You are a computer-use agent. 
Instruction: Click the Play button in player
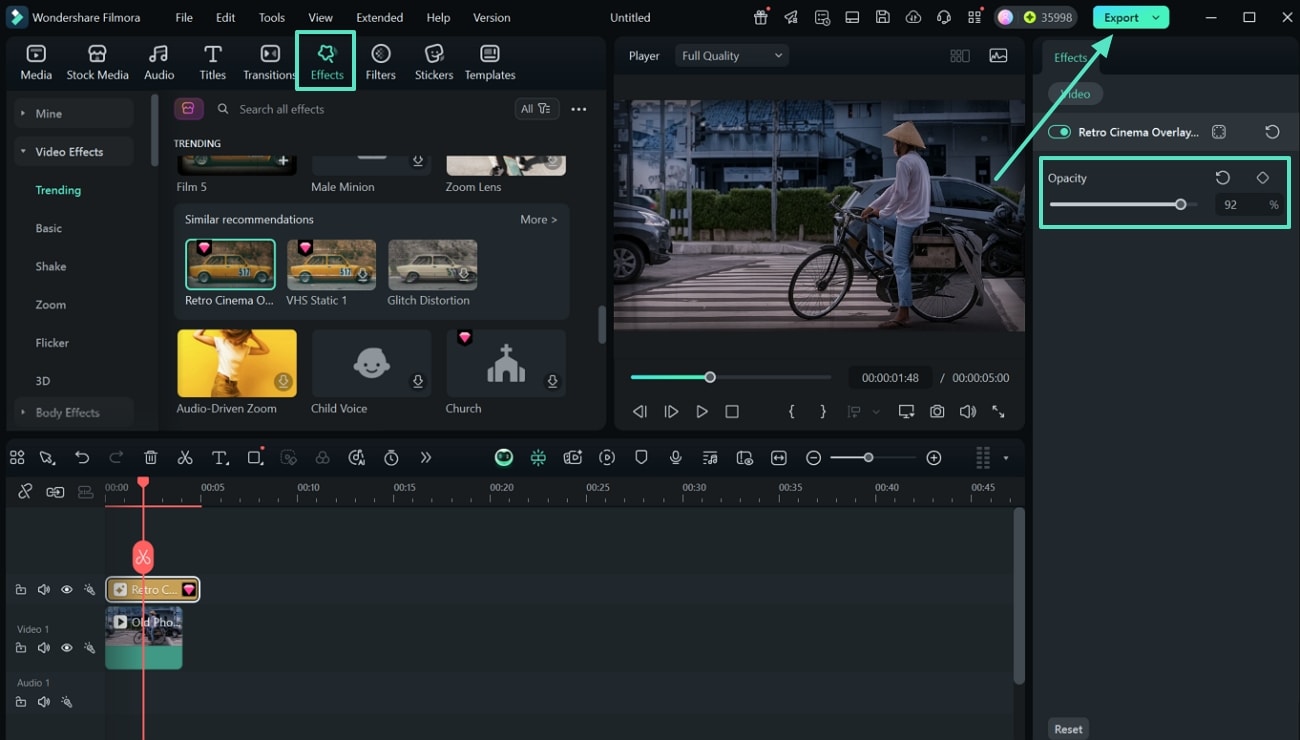coord(702,411)
